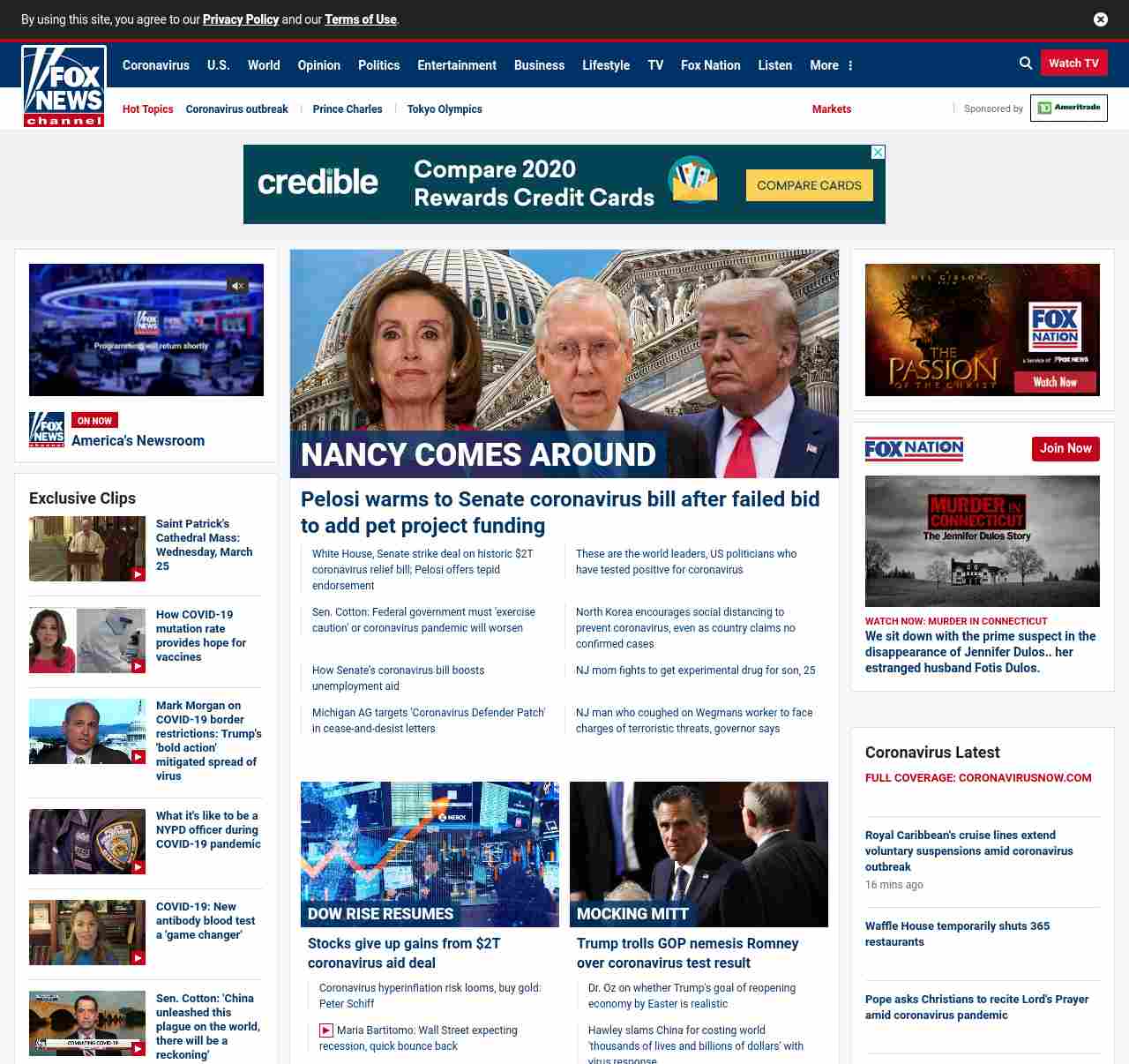Click video icon beside Maria Bartiromo story
1129x1064 pixels.
(326, 1030)
